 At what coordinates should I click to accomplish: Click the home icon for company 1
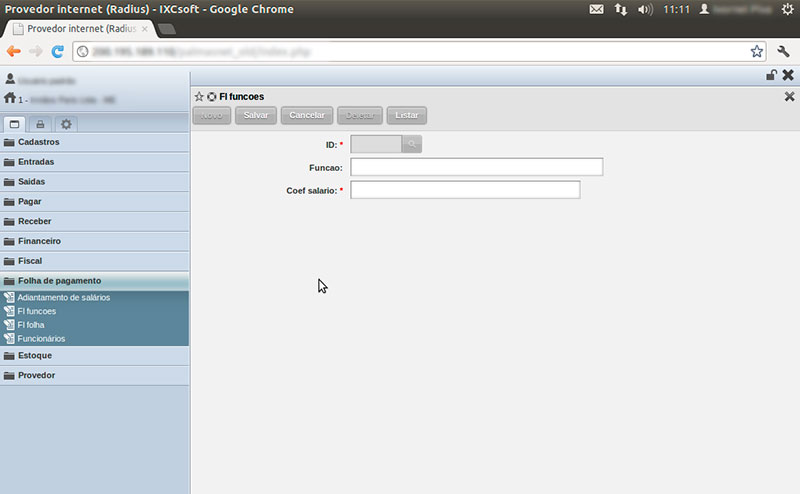[10, 97]
